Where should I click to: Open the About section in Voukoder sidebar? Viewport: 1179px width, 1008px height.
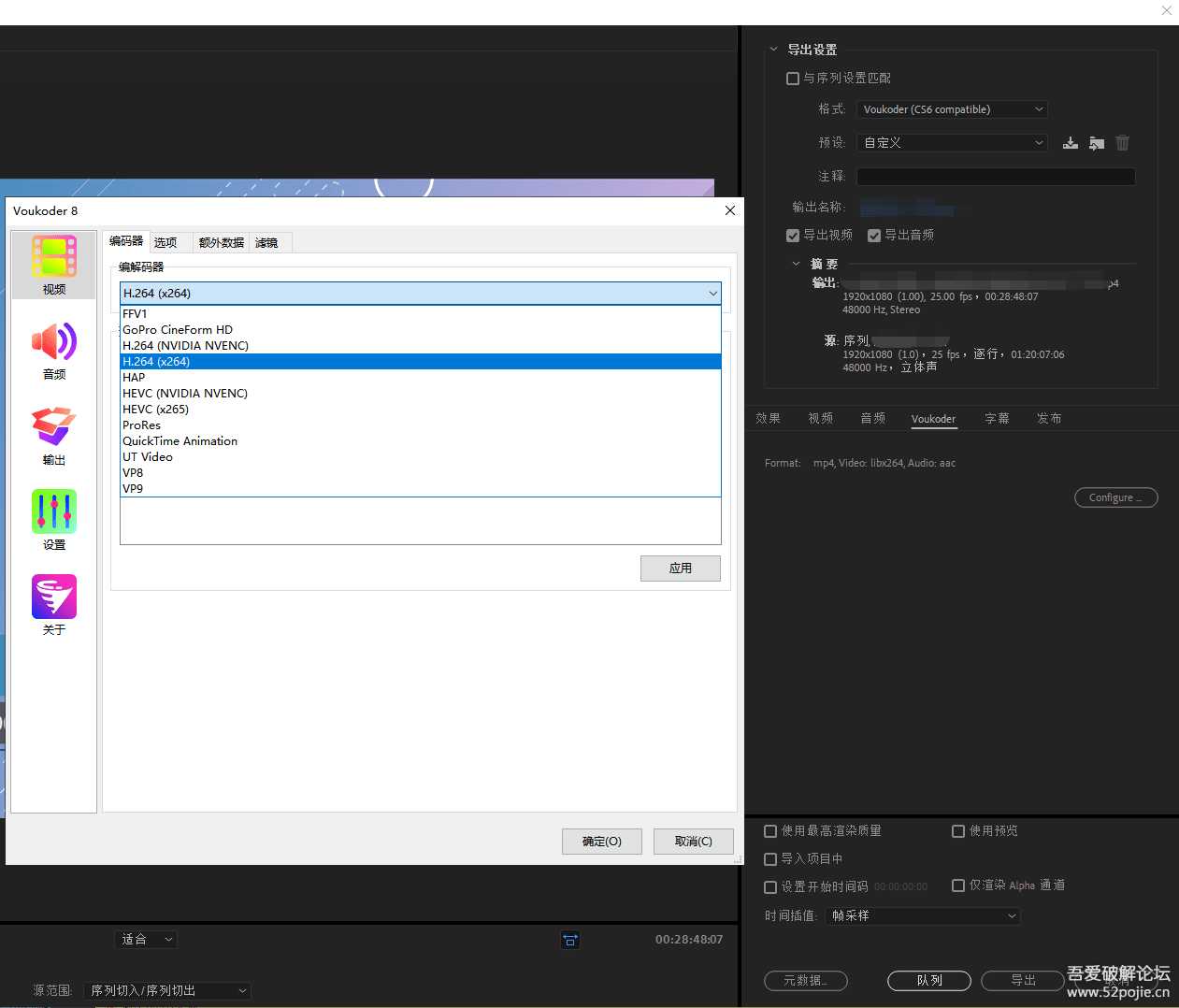coord(54,605)
